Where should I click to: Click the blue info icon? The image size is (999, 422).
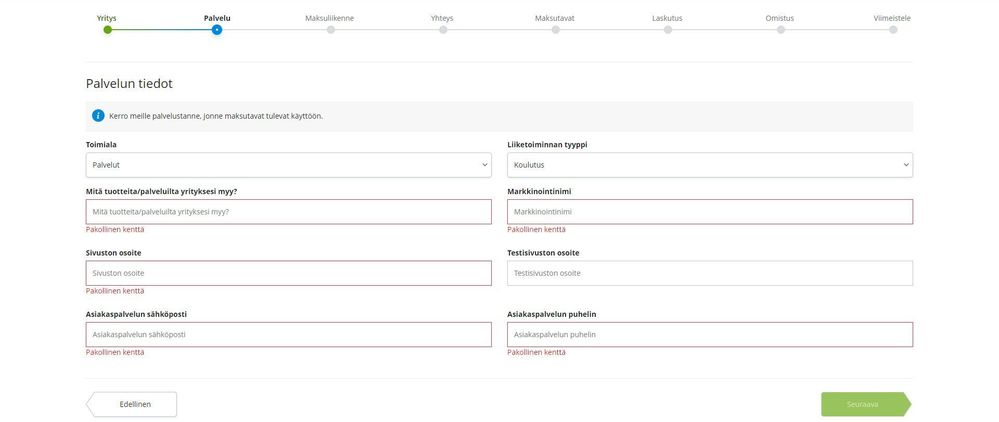point(98,116)
